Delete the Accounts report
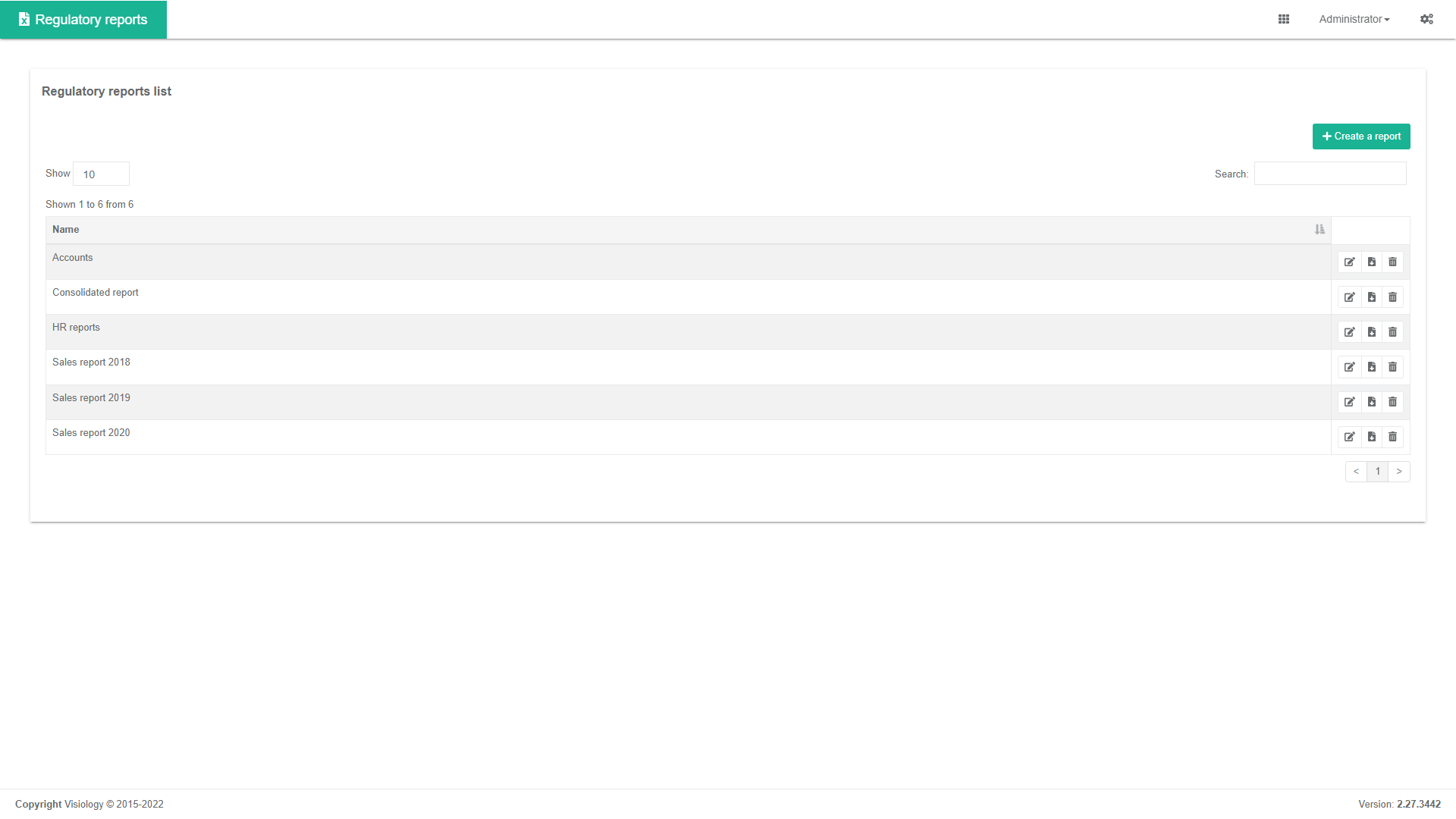 1393,262
